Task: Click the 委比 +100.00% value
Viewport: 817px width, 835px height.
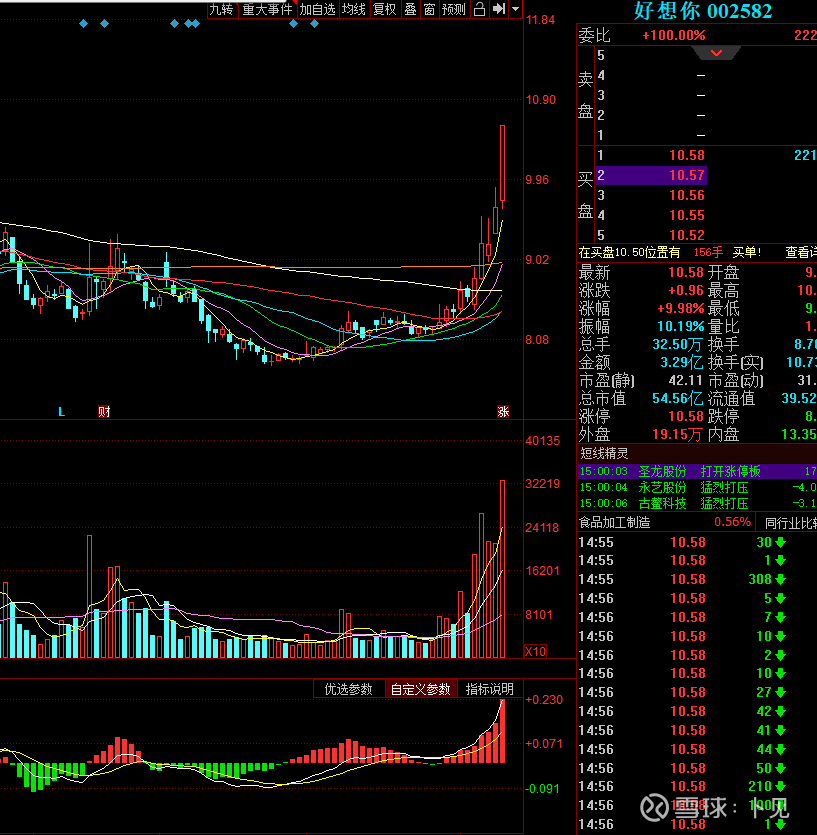Action: [674, 35]
